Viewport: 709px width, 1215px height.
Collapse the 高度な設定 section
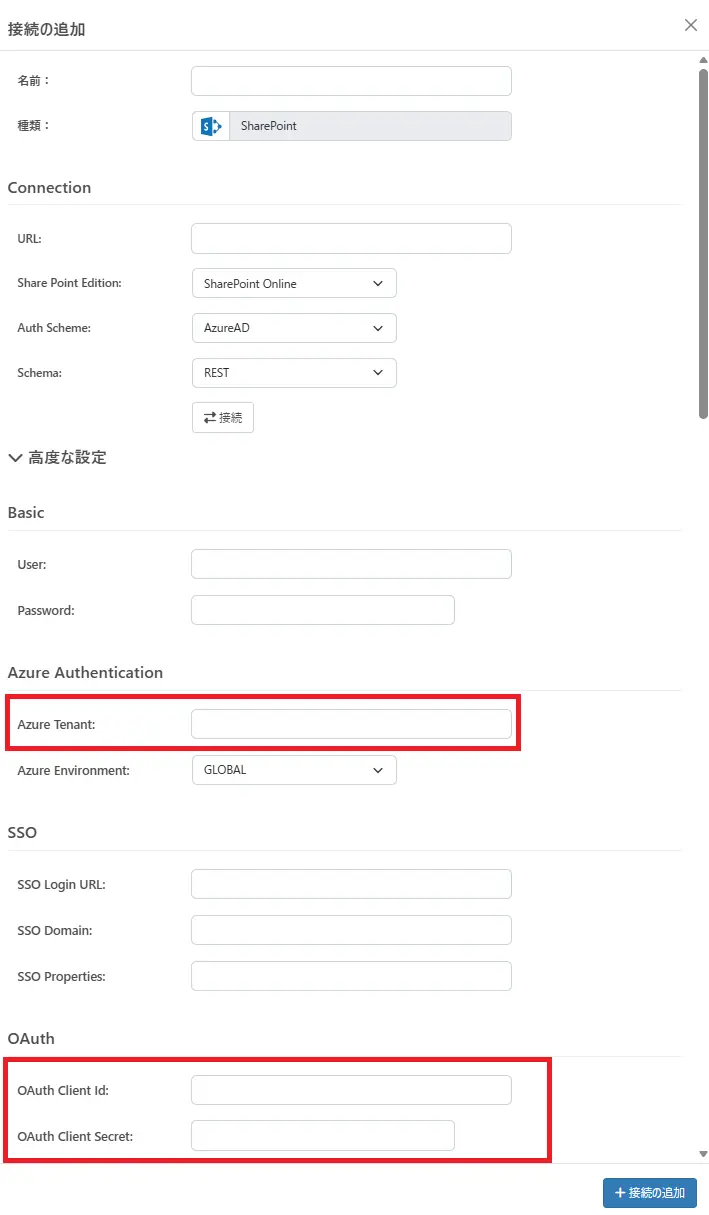click(58, 458)
